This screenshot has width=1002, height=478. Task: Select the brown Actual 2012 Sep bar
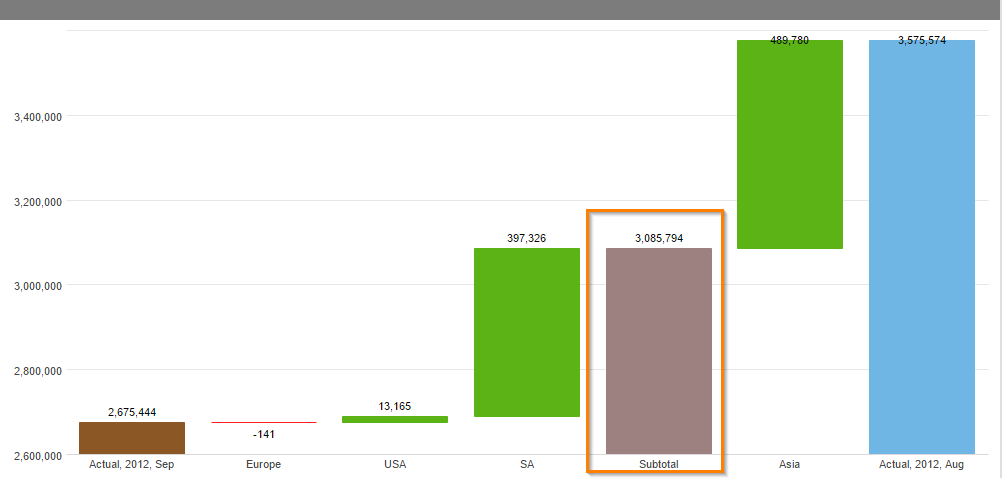(x=132, y=438)
